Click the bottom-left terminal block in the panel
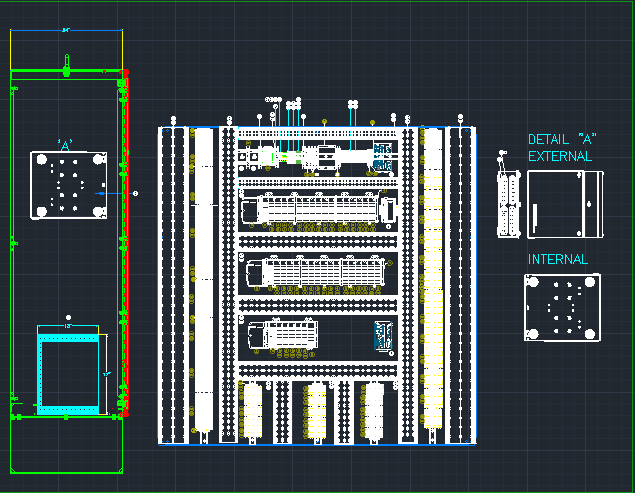Viewport: 635px width, 493px height. pyautogui.click(x=252, y=408)
